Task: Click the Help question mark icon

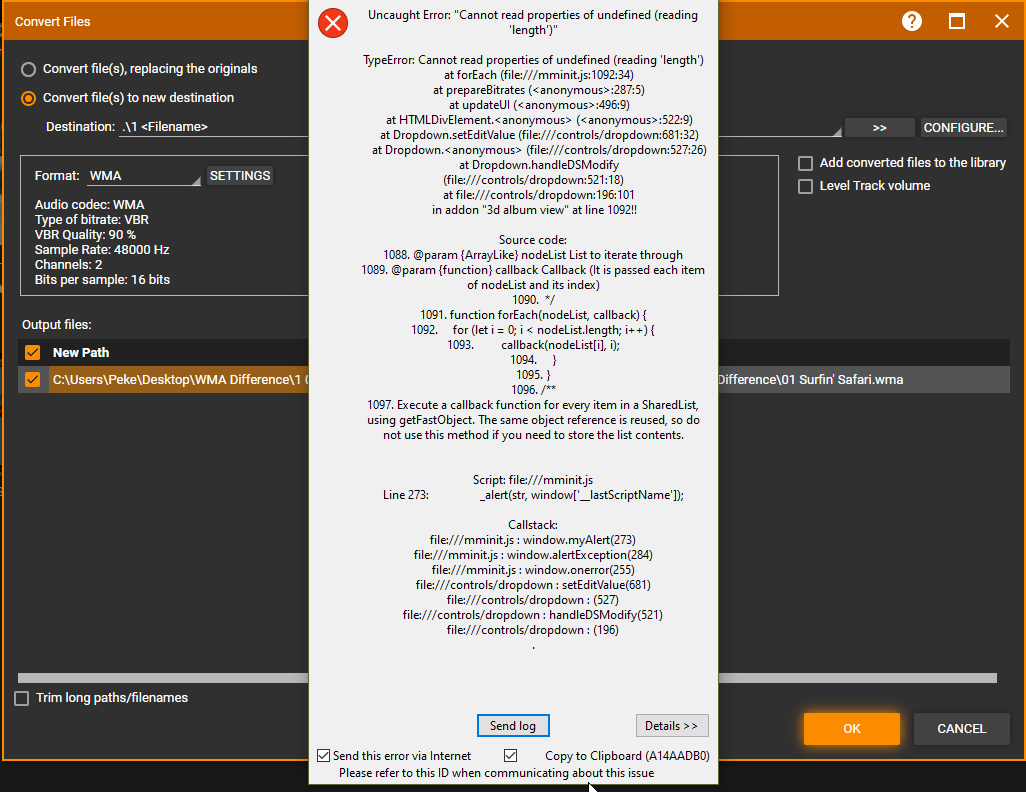Action: click(x=911, y=21)
